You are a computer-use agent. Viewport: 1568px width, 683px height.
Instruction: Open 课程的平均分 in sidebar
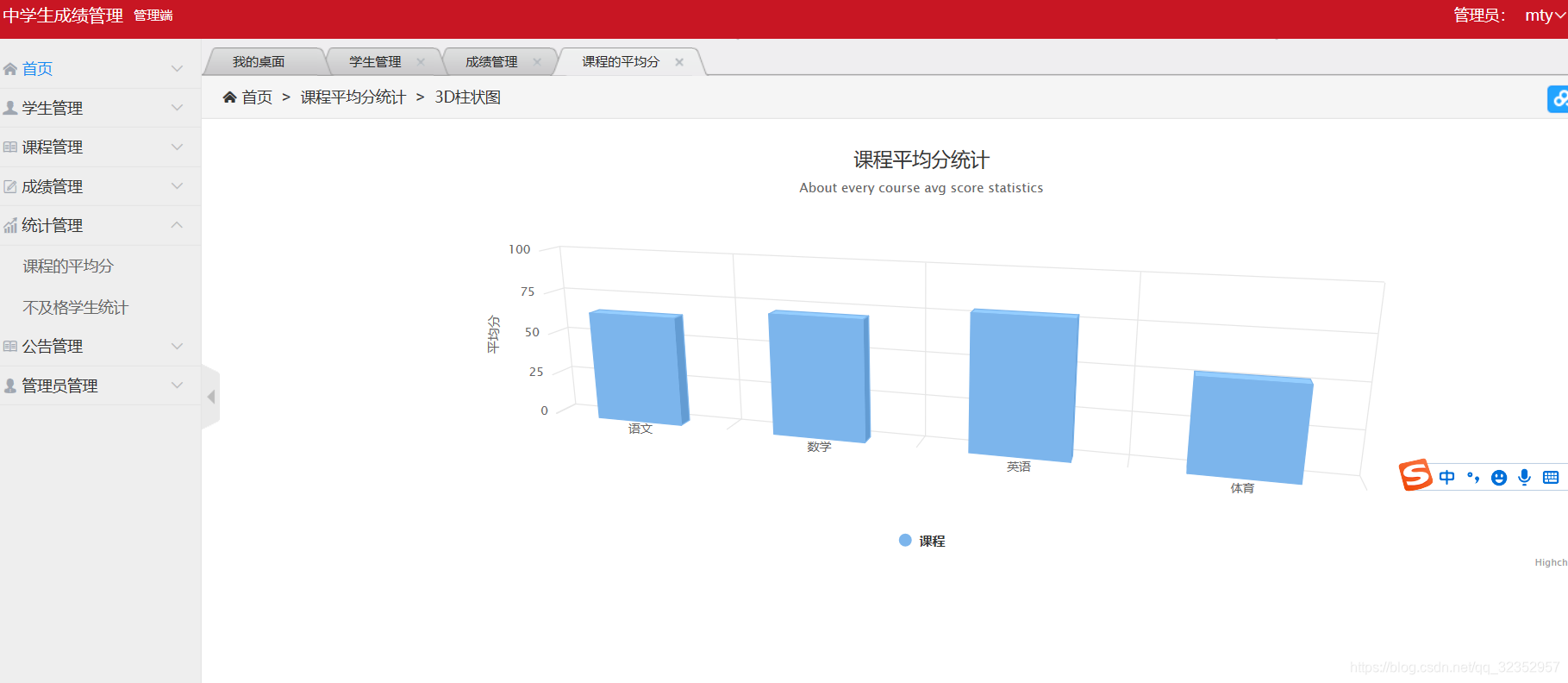coord(68,266)
